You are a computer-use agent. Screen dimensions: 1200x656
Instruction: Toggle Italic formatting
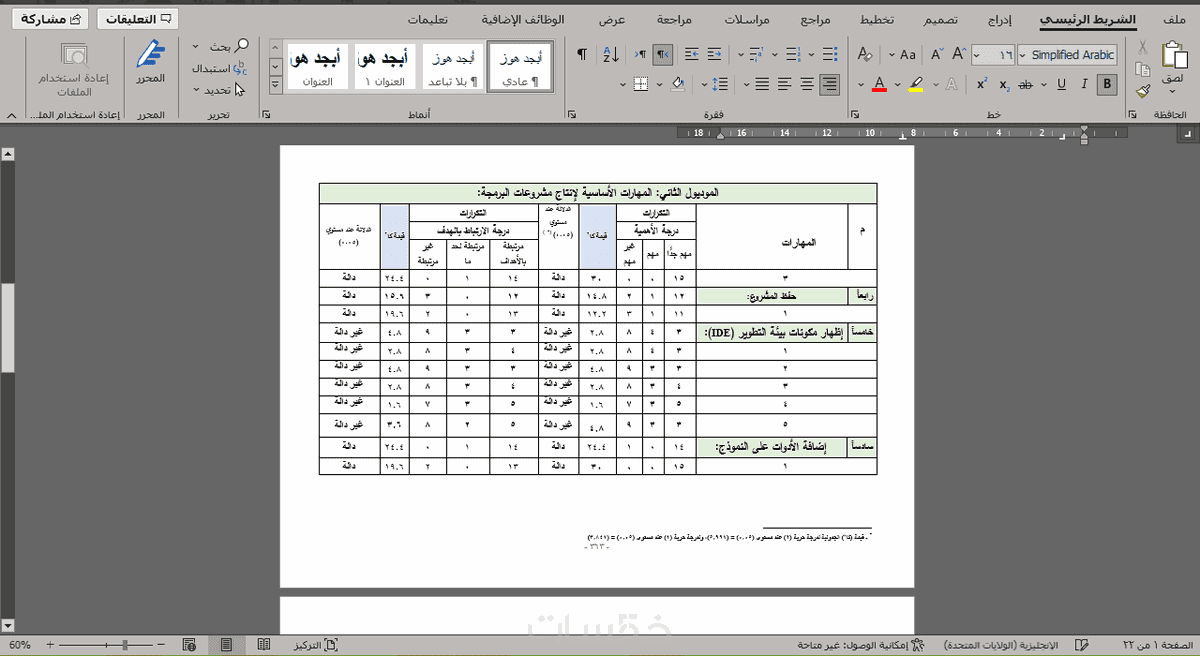[x=1085, y=84]
